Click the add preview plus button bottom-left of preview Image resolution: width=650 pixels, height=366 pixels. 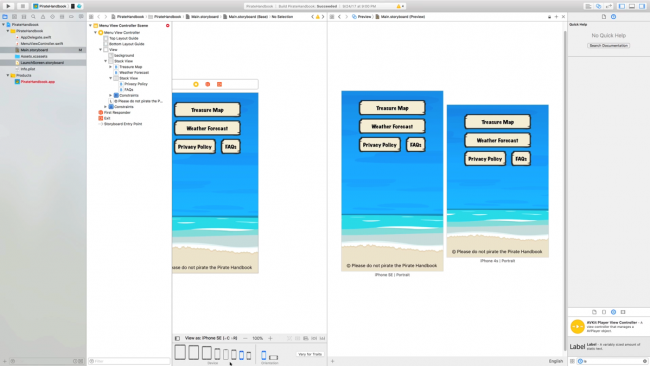click(332, 361)
